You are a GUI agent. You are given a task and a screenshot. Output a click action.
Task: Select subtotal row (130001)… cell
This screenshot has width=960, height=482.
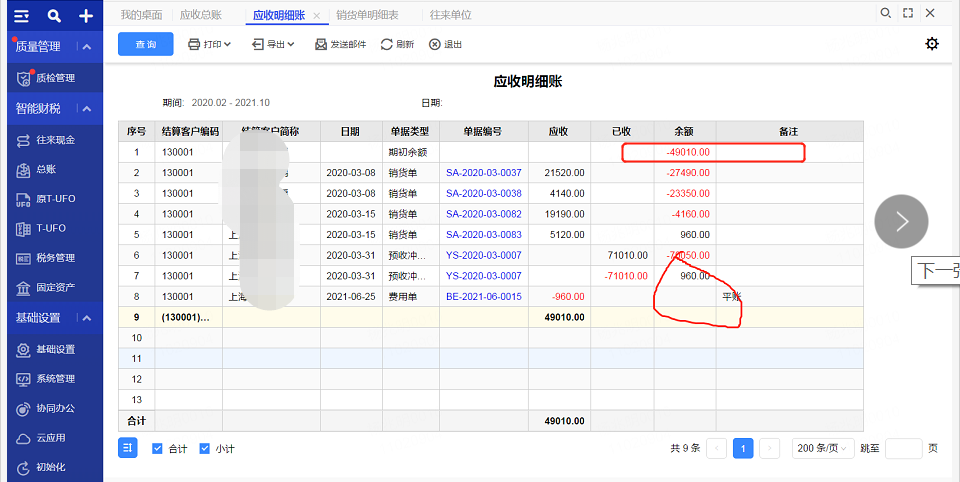point(189,317)
